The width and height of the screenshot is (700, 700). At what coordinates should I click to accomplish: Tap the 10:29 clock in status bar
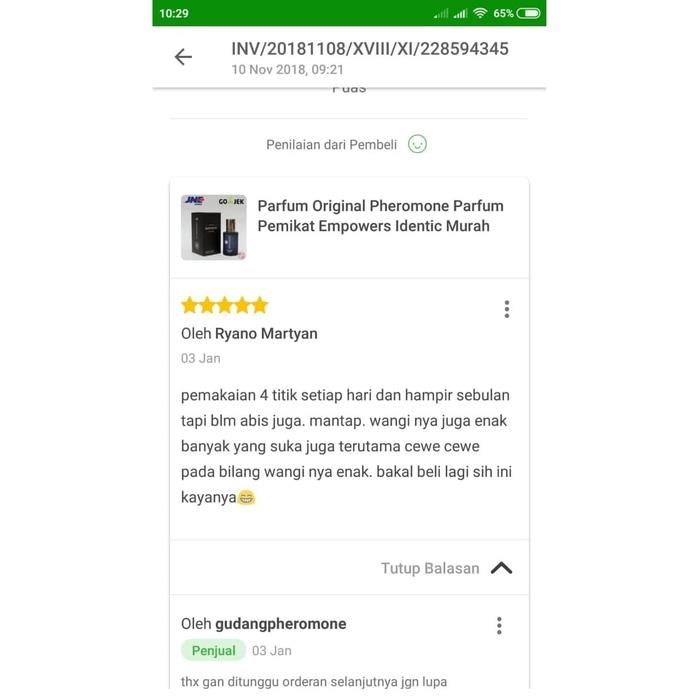pos(174,13)
